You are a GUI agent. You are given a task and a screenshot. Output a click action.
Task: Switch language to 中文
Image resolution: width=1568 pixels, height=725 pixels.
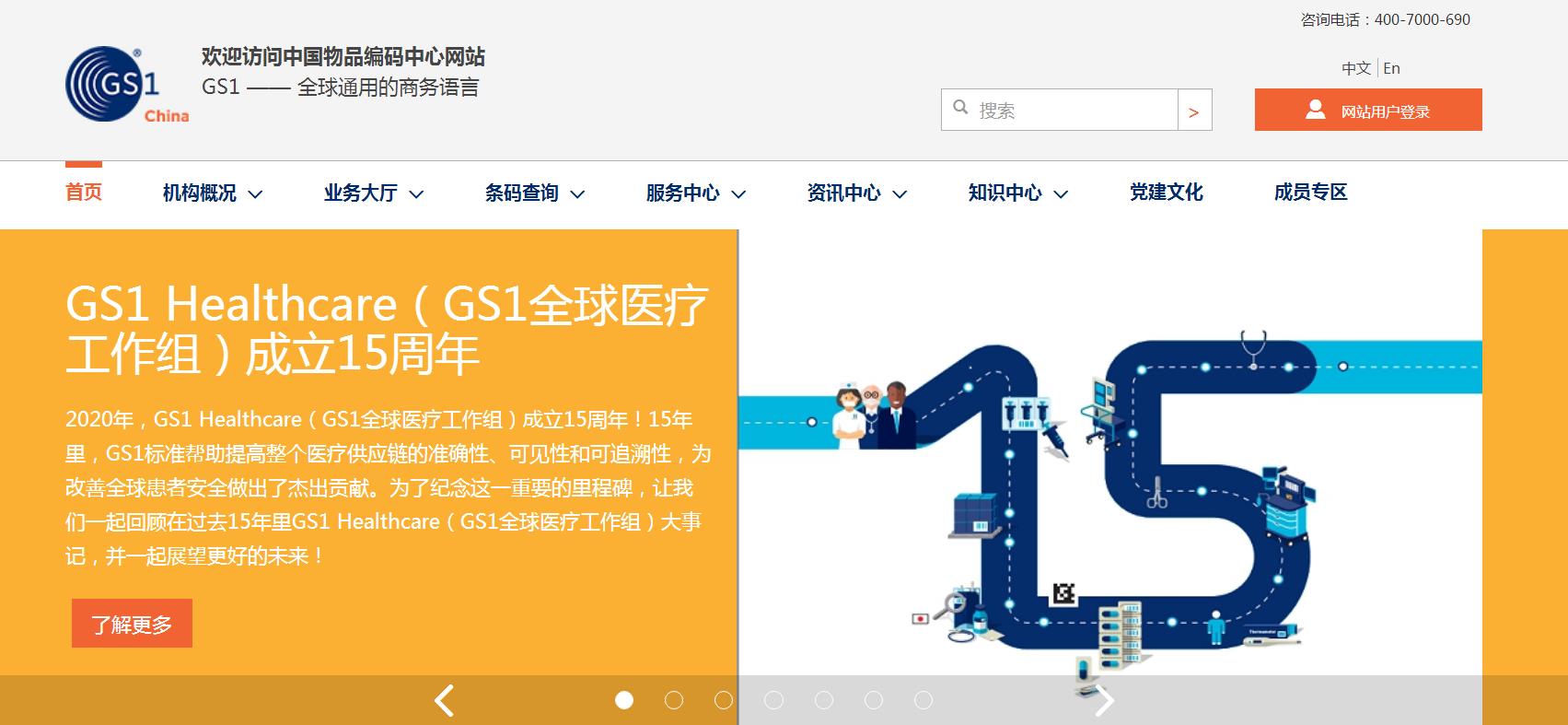pyautogui.click(x=1355, y=68)
